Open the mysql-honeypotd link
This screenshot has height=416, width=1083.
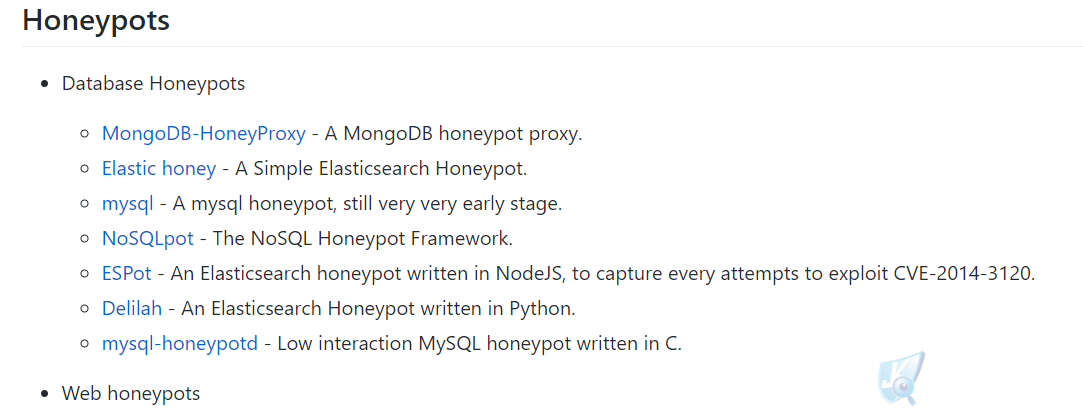point(180,343)
